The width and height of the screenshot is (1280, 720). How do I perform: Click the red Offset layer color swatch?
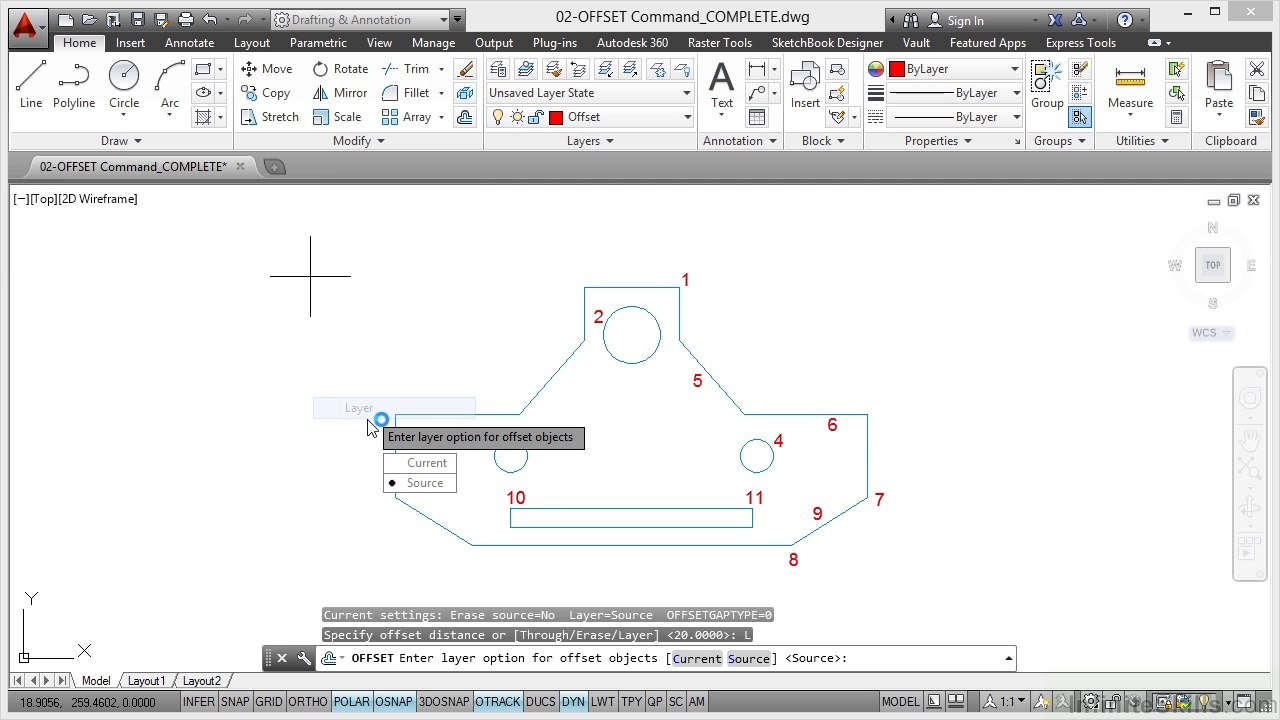click(556, 117)
